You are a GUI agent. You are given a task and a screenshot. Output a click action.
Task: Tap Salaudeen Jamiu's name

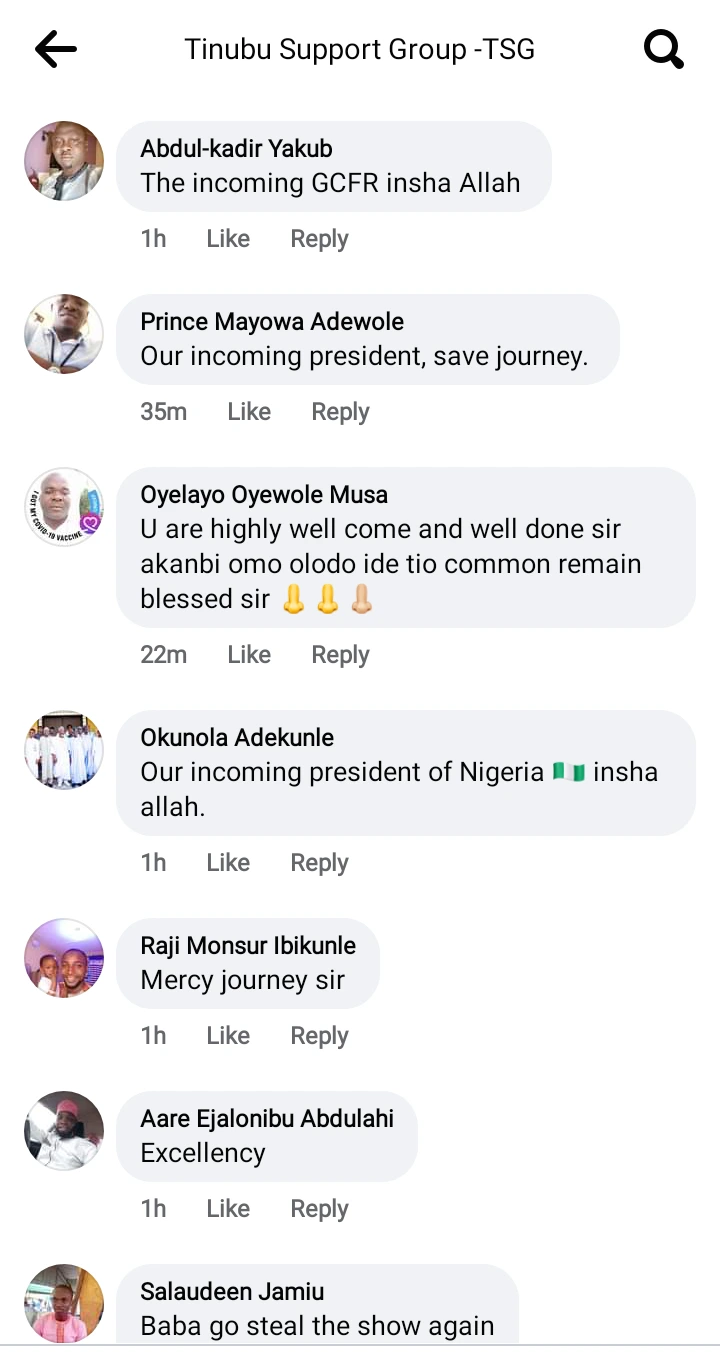pos(232,1291)
